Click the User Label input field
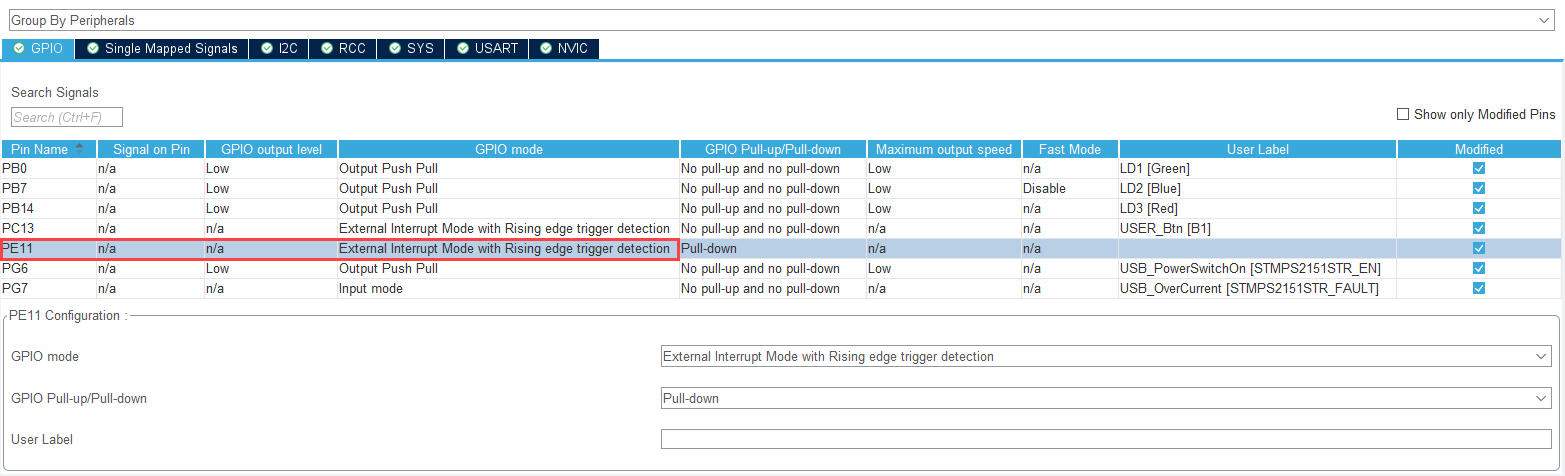 tap(1105, 439)
